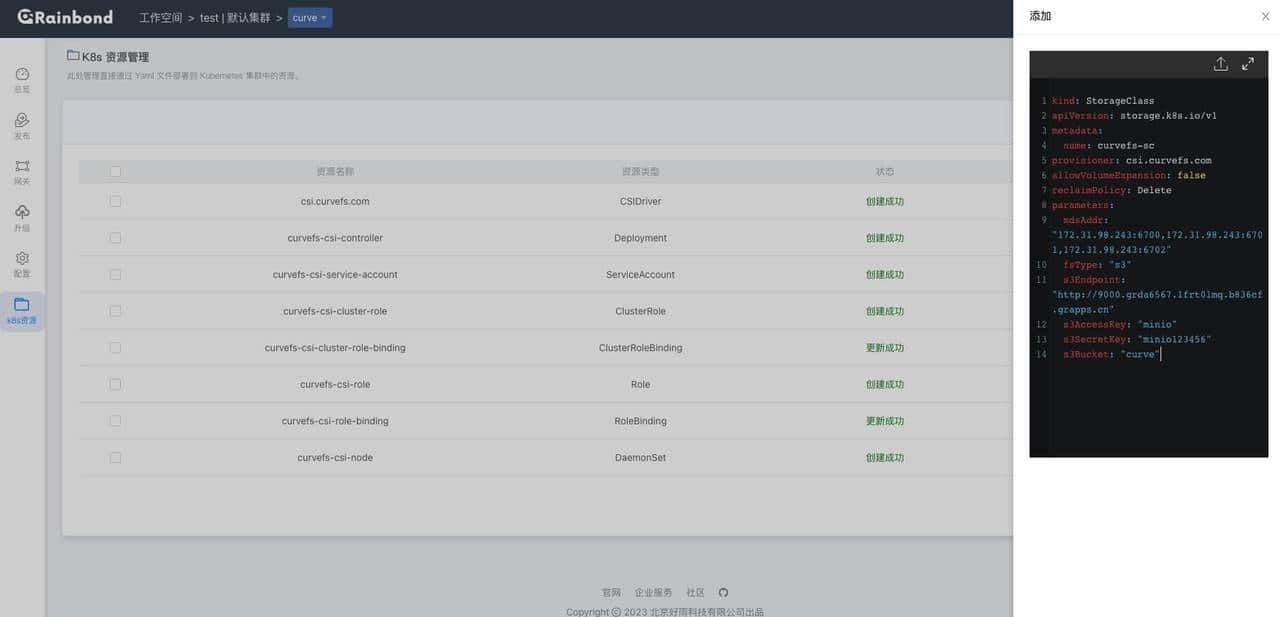Click the s3SecretKey "minio123456" line
The width and height of the screenshot is (1280, 617).
pos(1137,339)
